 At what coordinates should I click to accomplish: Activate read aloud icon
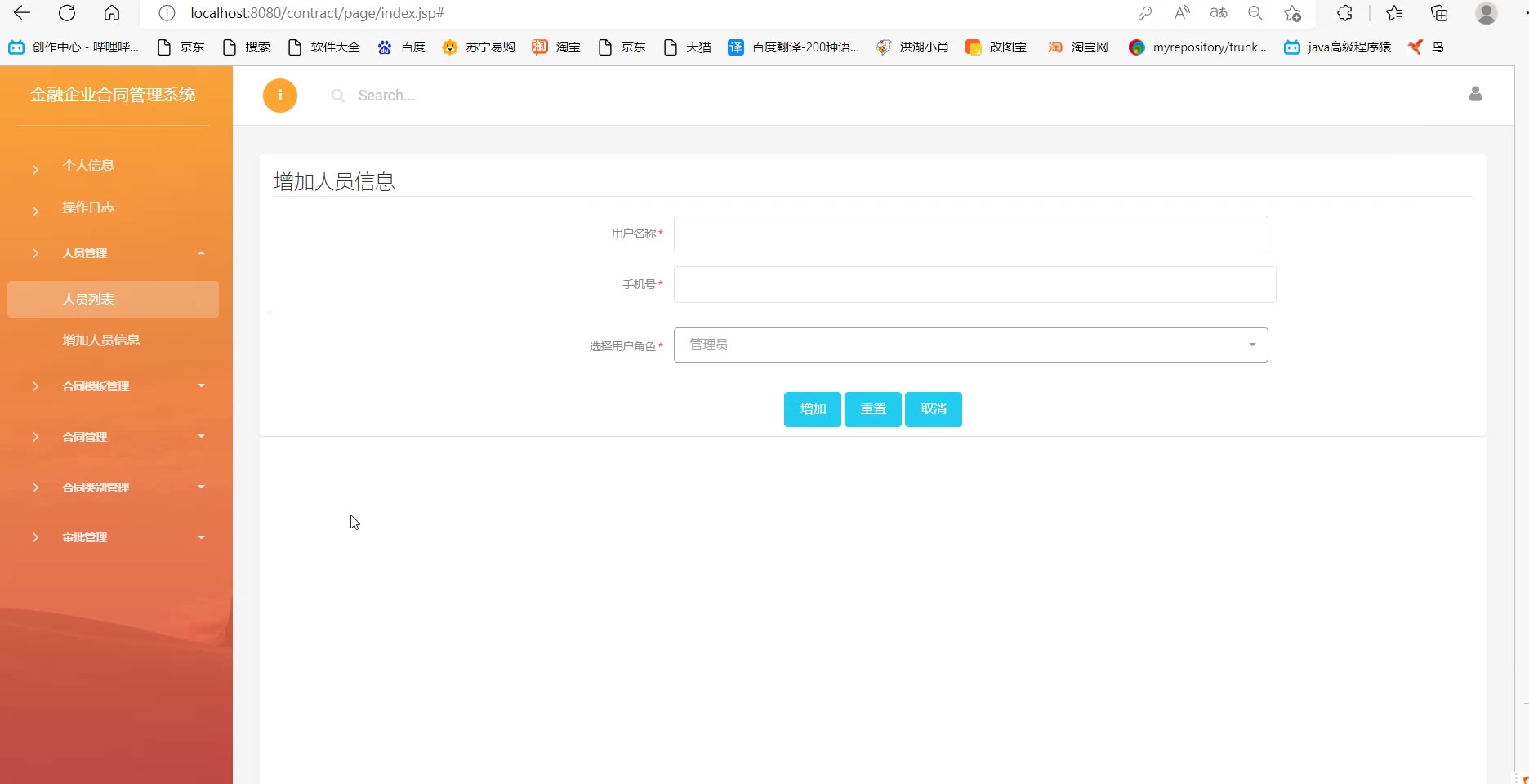[1182, 13]
